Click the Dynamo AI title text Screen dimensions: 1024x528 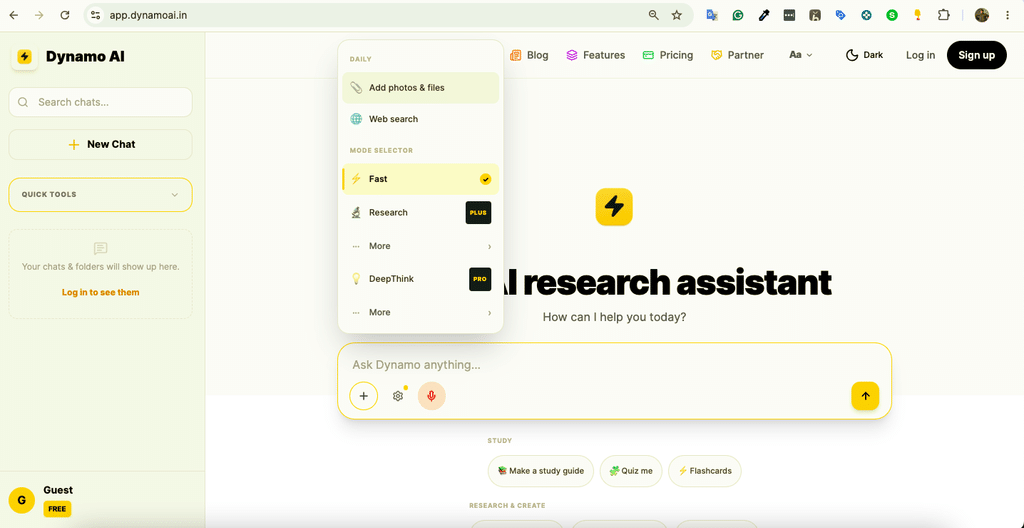(x=85, y=57)
